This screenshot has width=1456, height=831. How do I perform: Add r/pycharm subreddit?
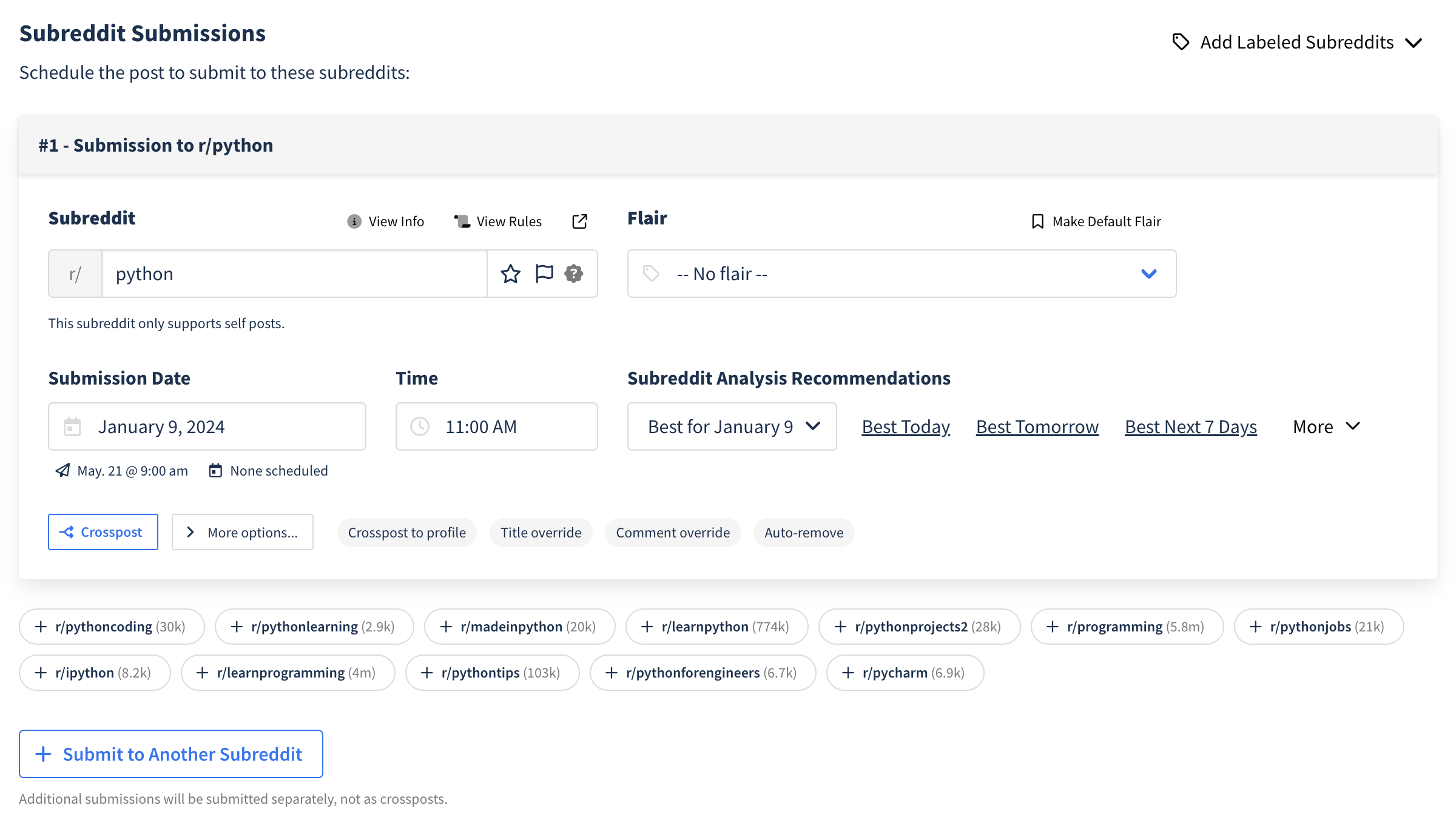click(905, 673)
